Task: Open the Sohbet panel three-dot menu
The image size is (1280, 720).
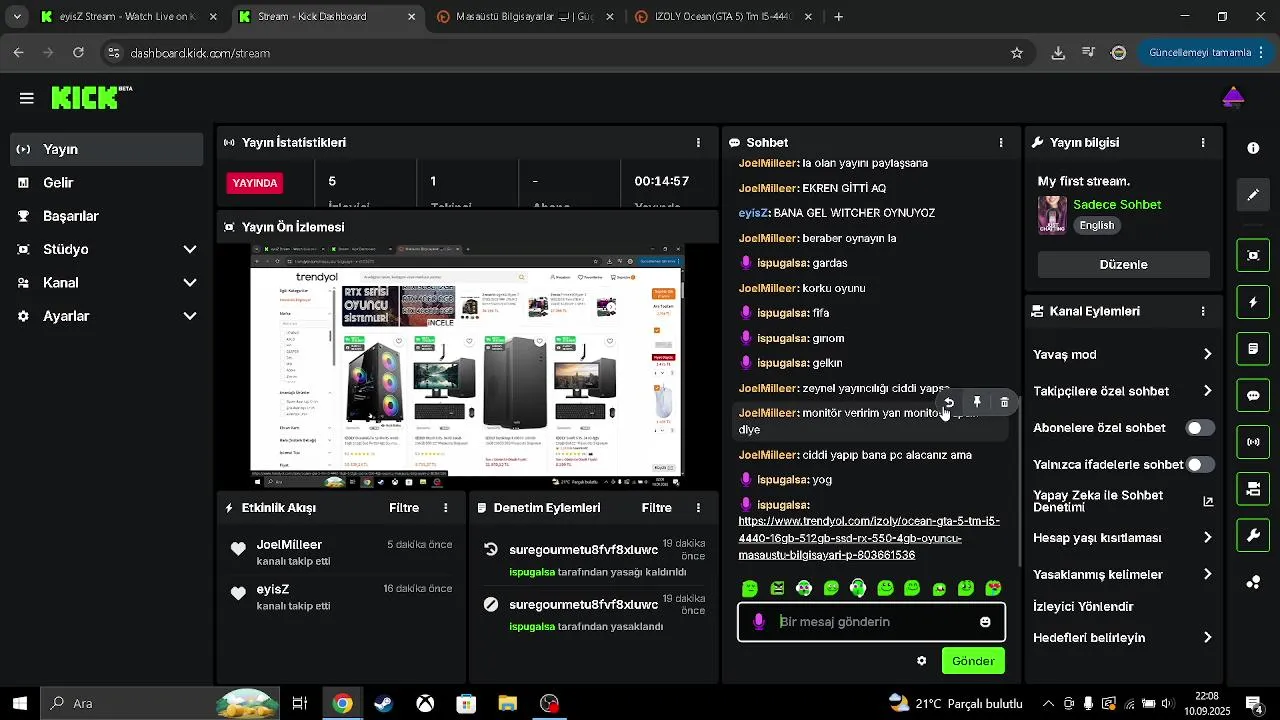Action: point(1001,143)
